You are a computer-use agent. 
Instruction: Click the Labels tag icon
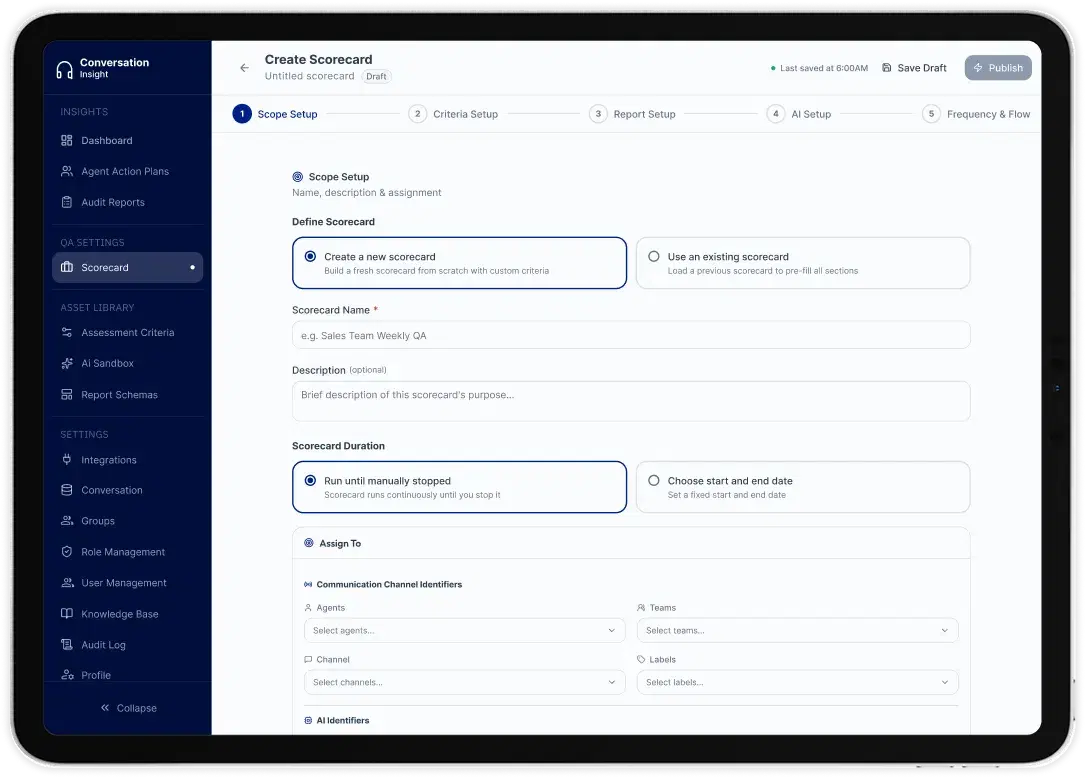pos(641,660)
